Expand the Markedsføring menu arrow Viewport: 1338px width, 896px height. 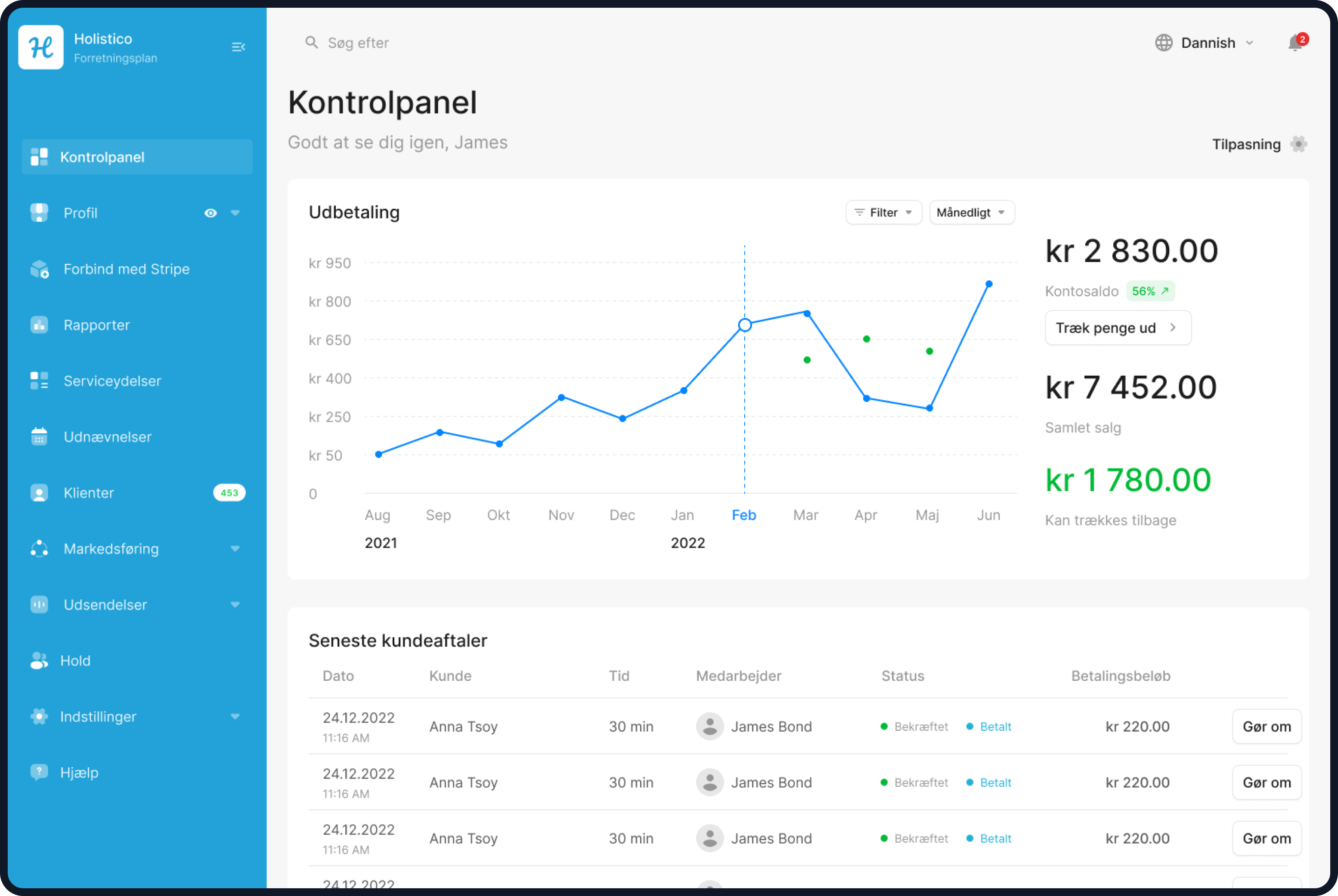(x=235, y=549)
